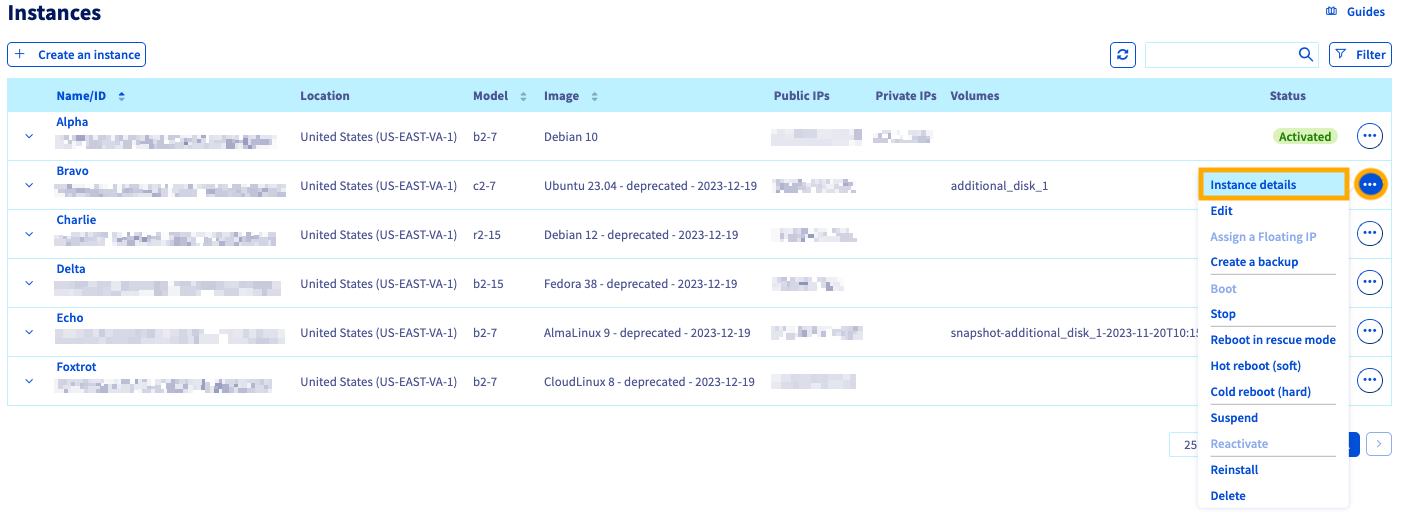The image size is (1405, 527).
Task: Click the Private IPs column header
Action: point(906,96)
